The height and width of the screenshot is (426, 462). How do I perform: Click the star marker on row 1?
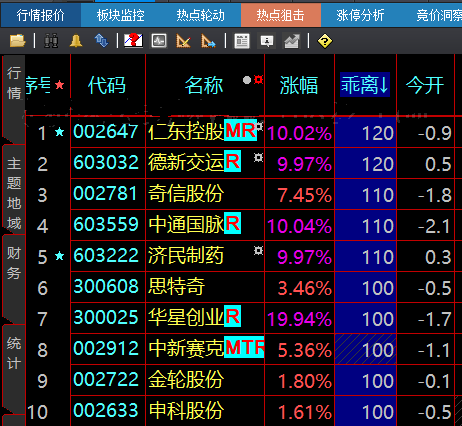[x=60, y=132]
